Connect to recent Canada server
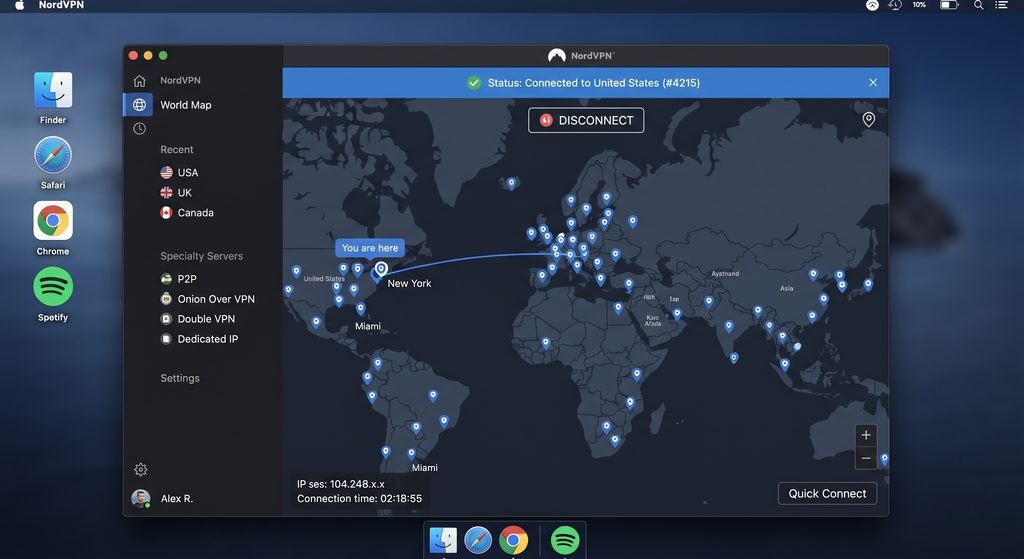Viewport: 1024px width, 559px height. tap(195, 212)
